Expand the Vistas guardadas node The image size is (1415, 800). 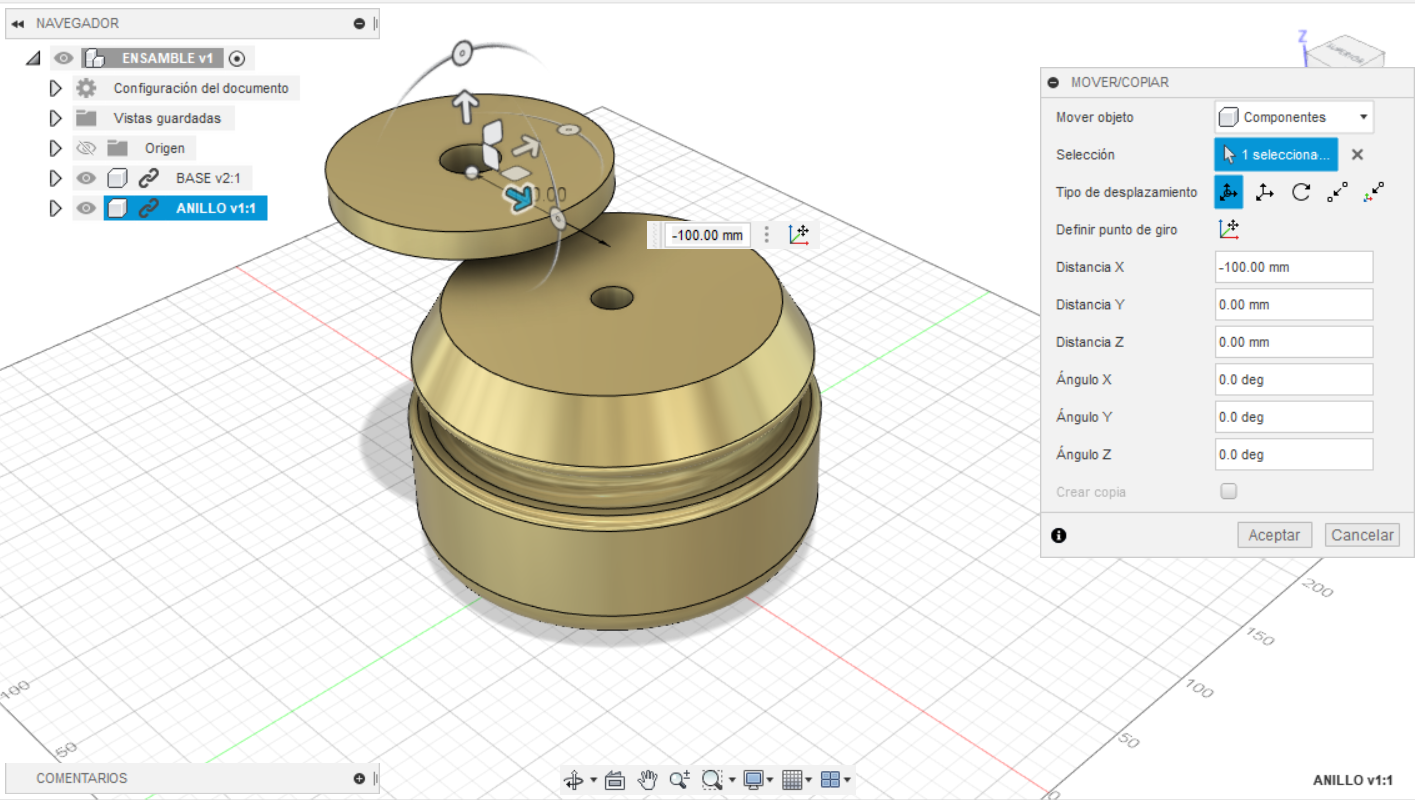point(56,118)
